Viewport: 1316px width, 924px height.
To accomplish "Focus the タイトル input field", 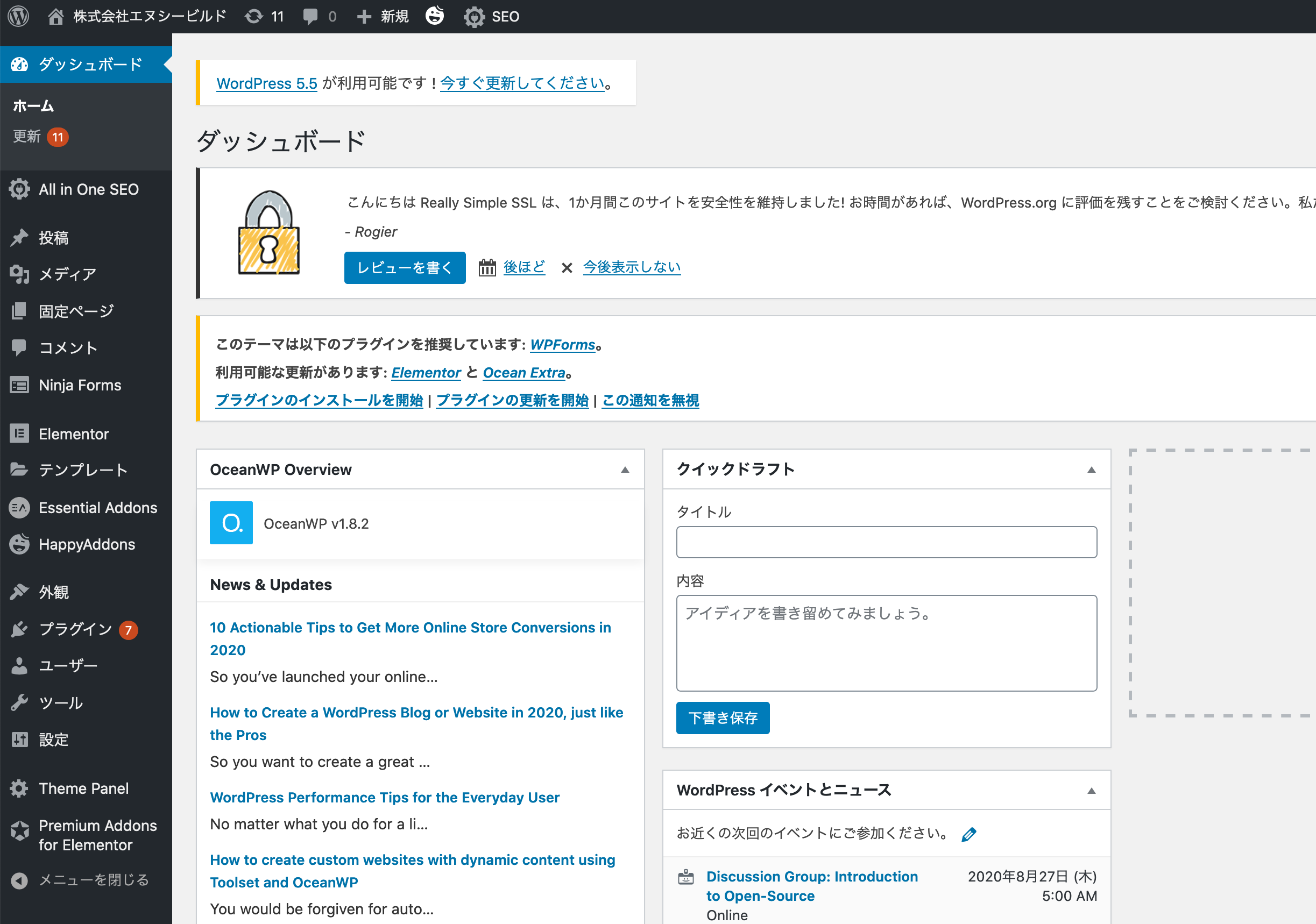I will 886,542.
